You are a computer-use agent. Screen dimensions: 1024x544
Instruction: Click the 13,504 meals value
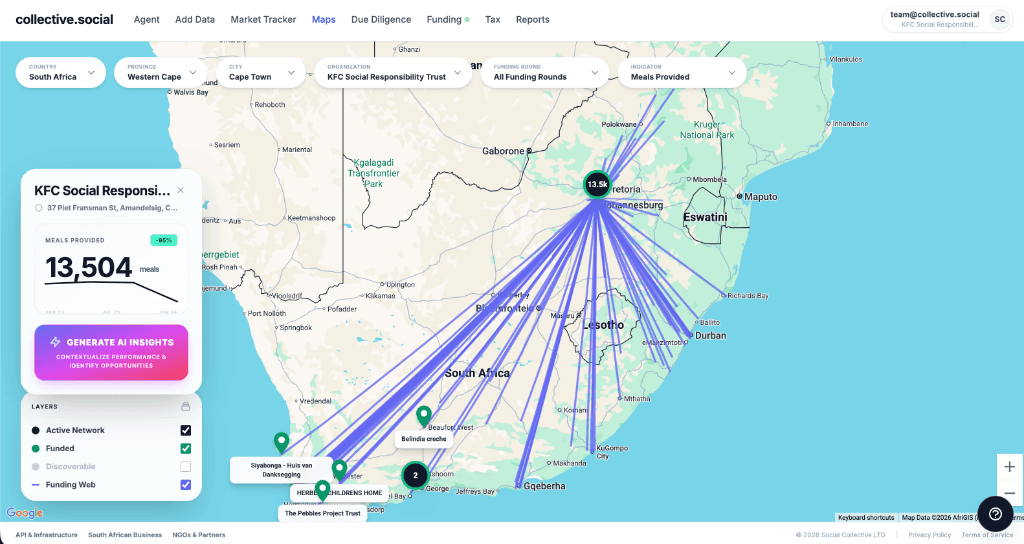pyautogui.click(x=88, y=267)
